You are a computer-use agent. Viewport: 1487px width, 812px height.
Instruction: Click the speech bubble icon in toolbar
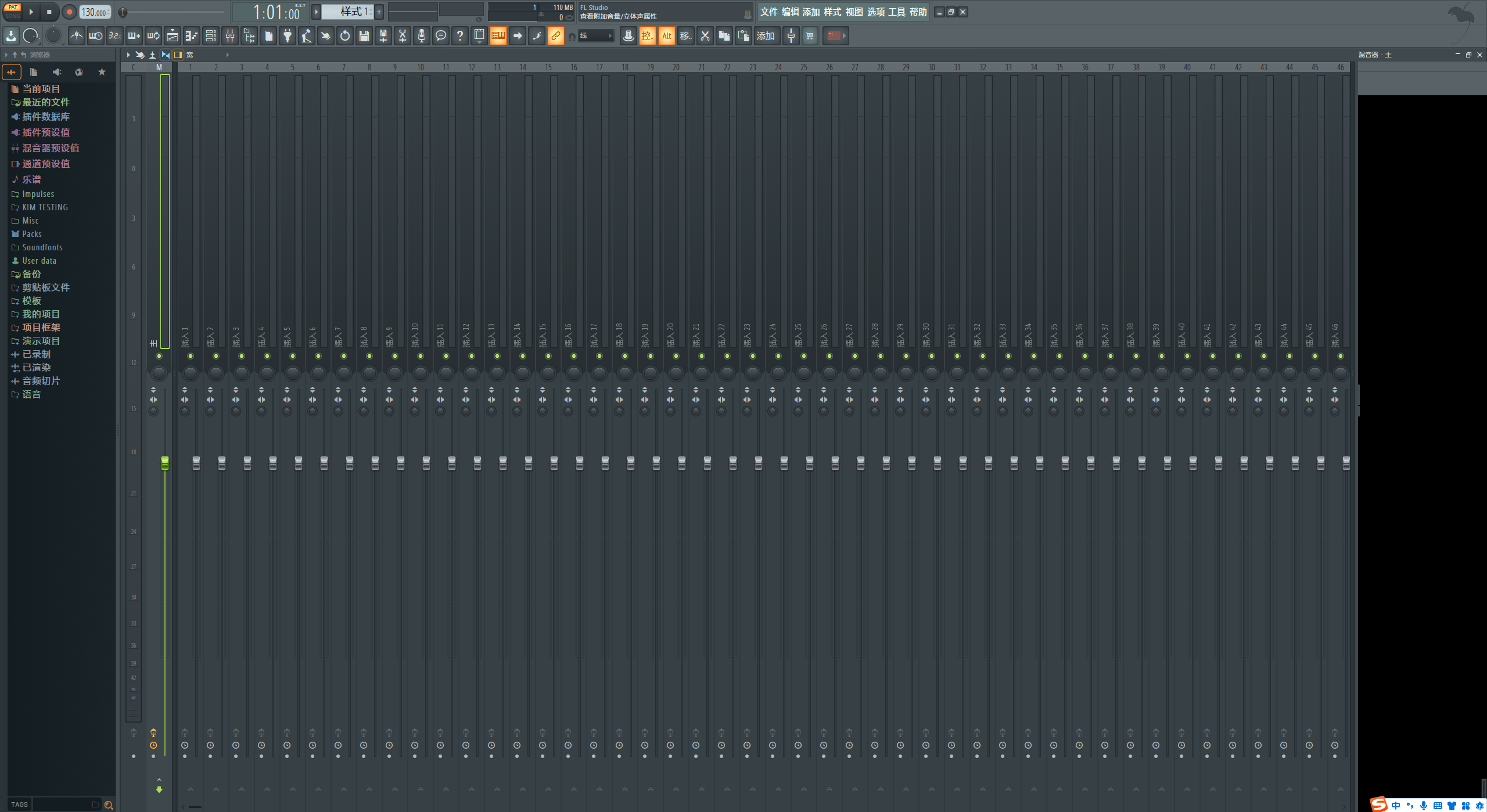pyautogui.click(x=441, y=36)
